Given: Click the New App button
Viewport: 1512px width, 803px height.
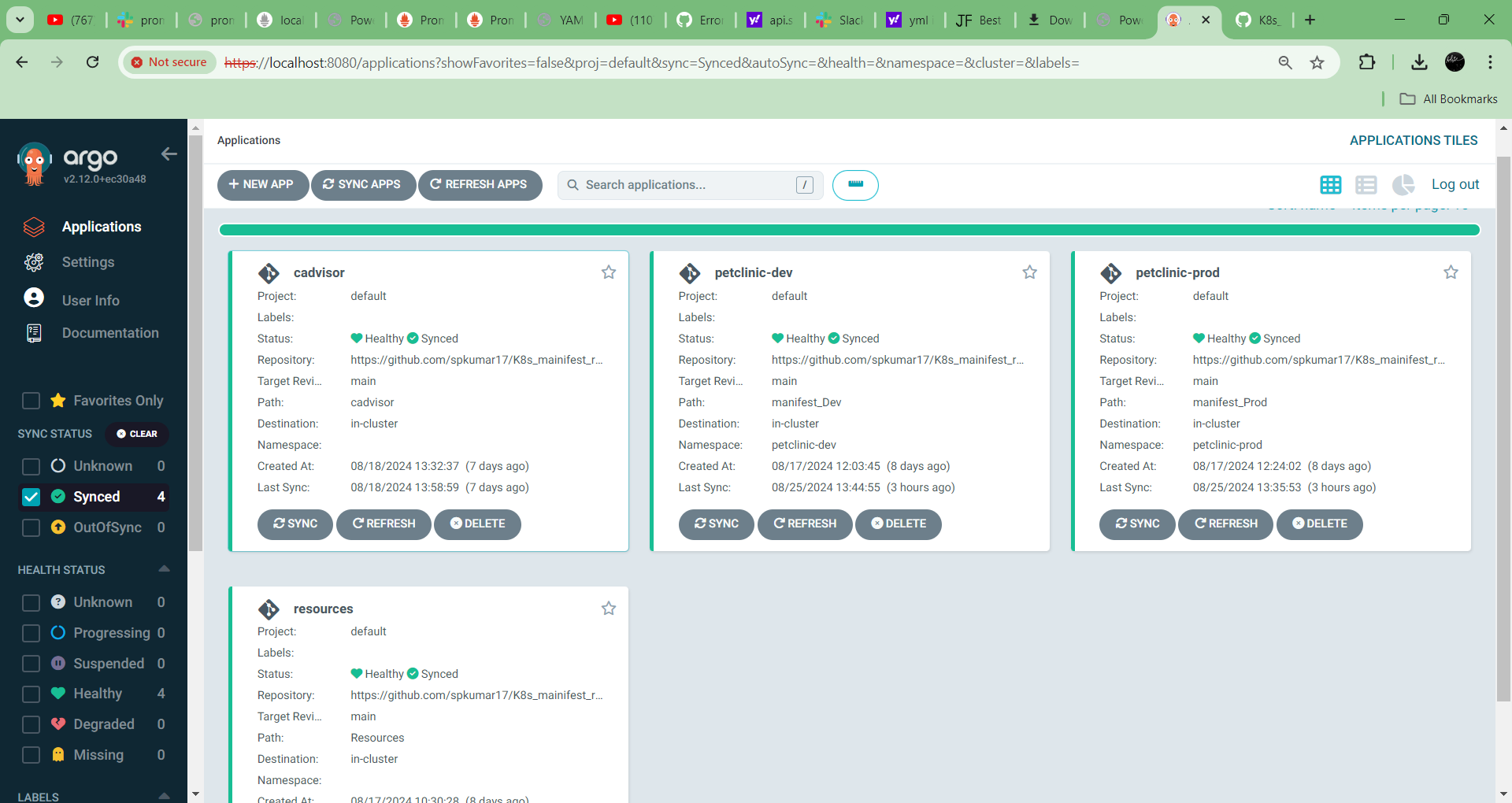Looking at the screenshot, I should [261, 185].
